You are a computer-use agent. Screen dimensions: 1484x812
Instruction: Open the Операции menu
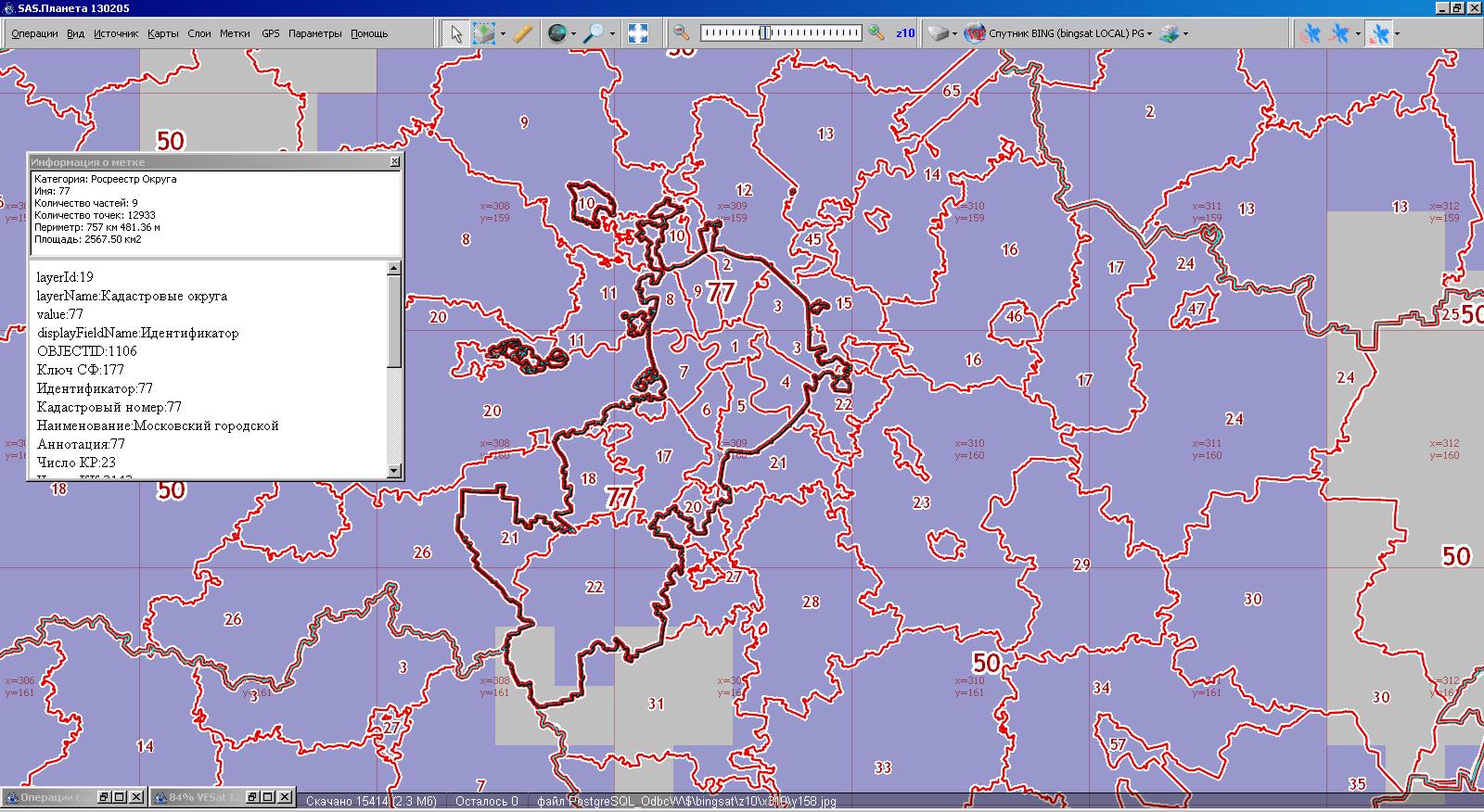pos(34,33)
